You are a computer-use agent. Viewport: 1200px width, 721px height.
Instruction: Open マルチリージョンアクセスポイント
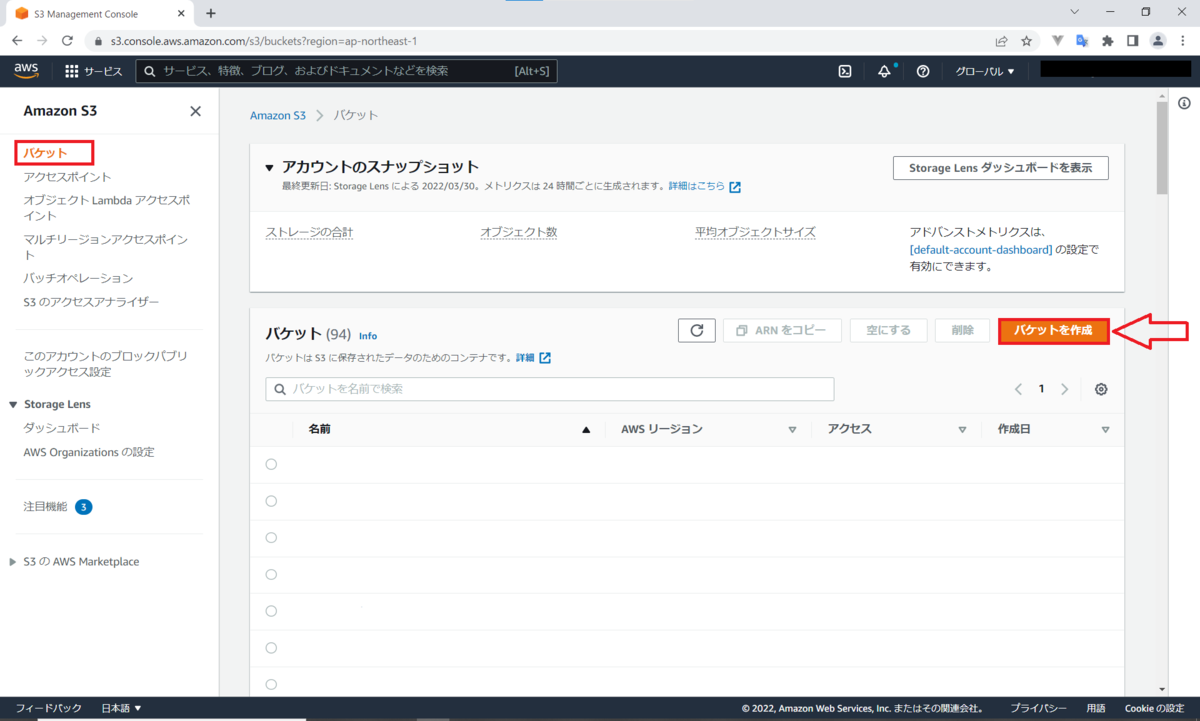(x=106, y=247)
